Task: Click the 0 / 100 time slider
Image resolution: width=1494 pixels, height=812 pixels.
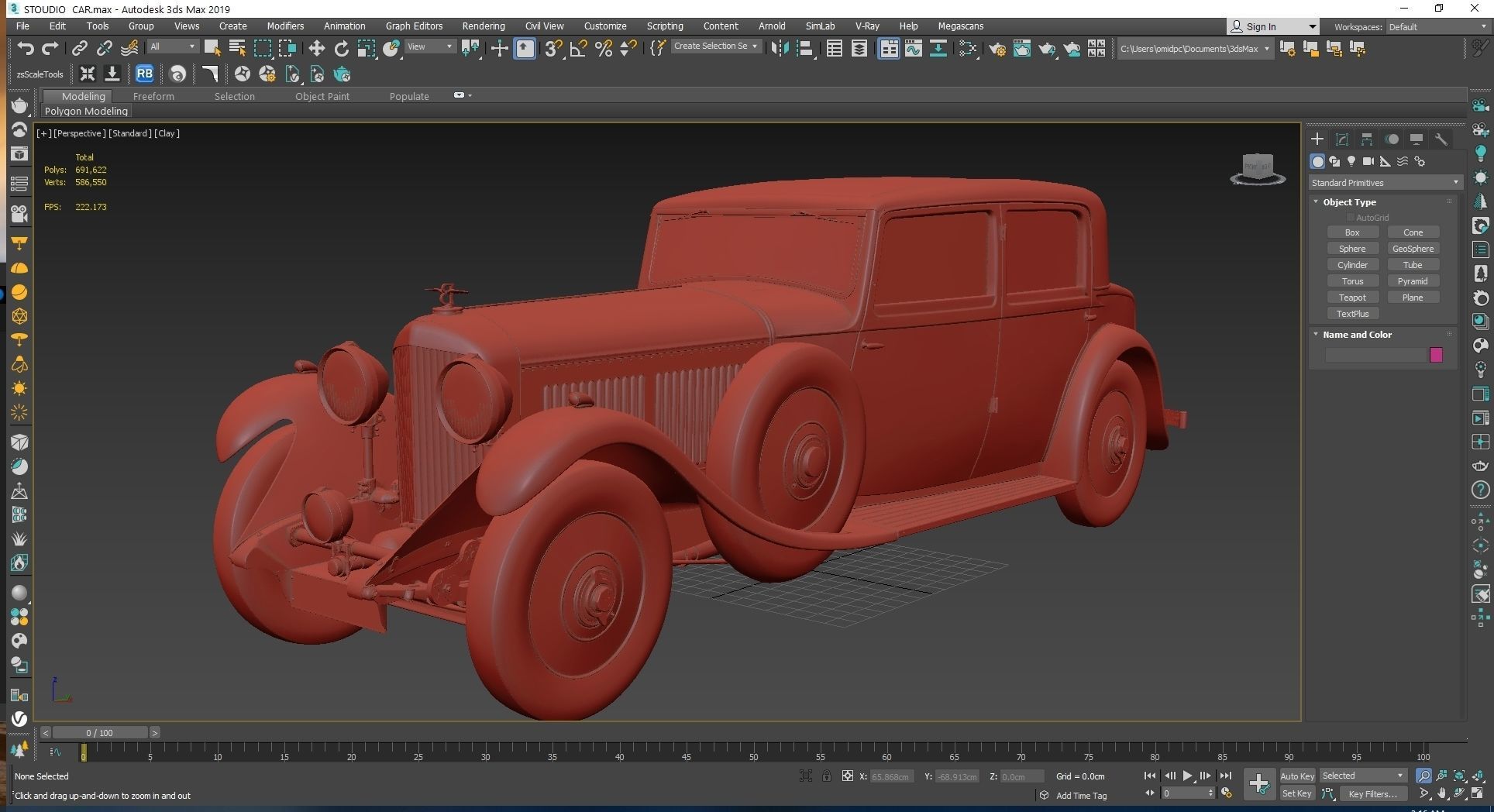Action: tap(99, 732)
